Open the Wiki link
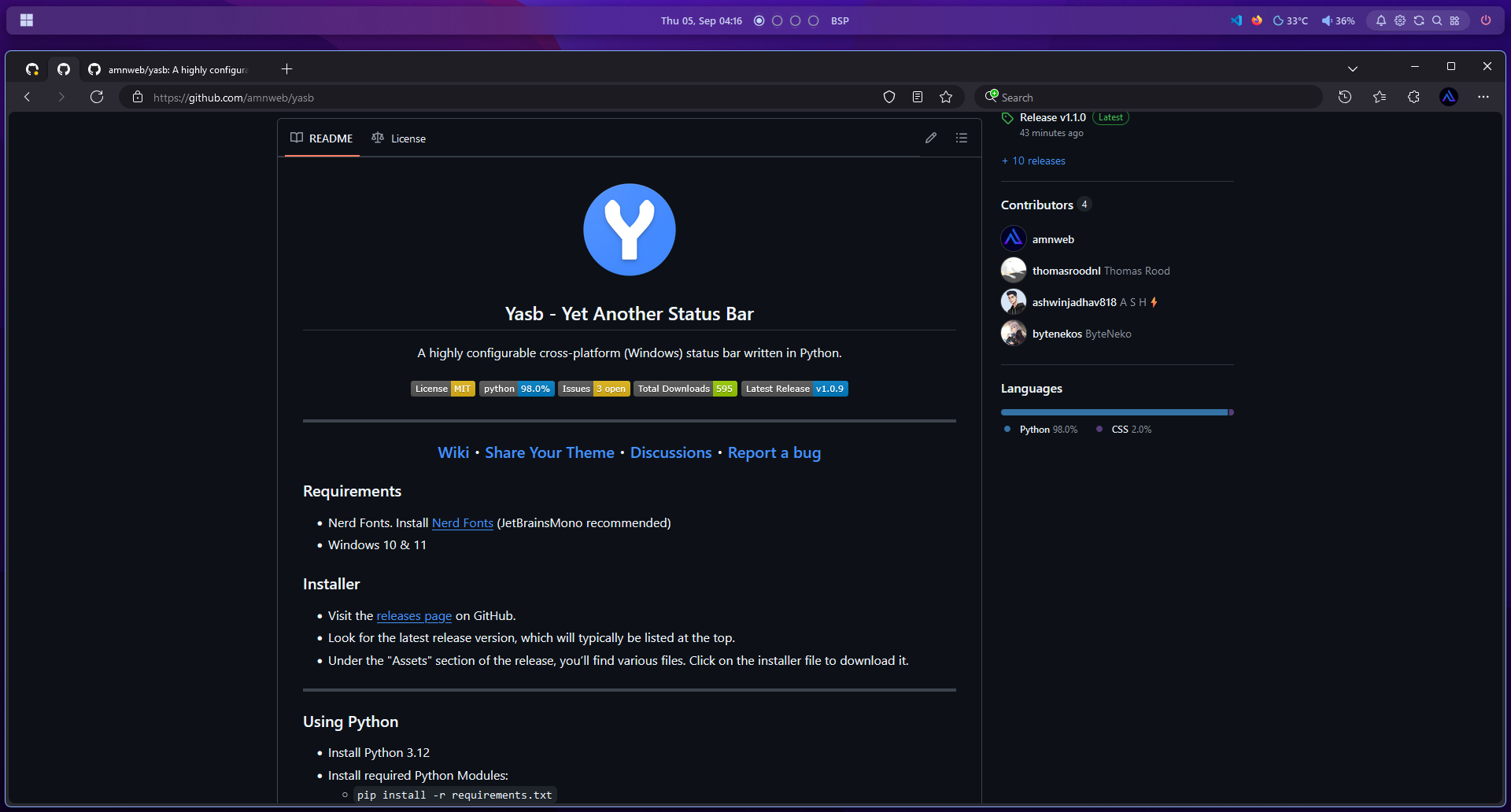This screenshot has height=812, width=1511. 453,452
